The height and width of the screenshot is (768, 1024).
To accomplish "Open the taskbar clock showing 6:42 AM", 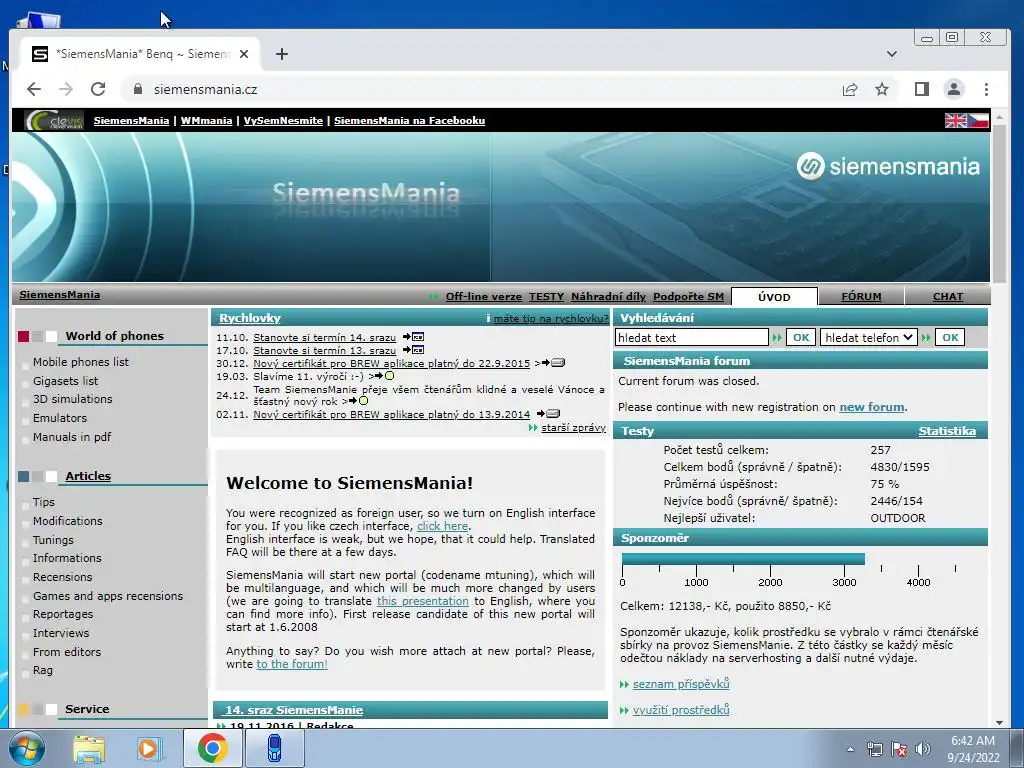I will click(973, 749).
